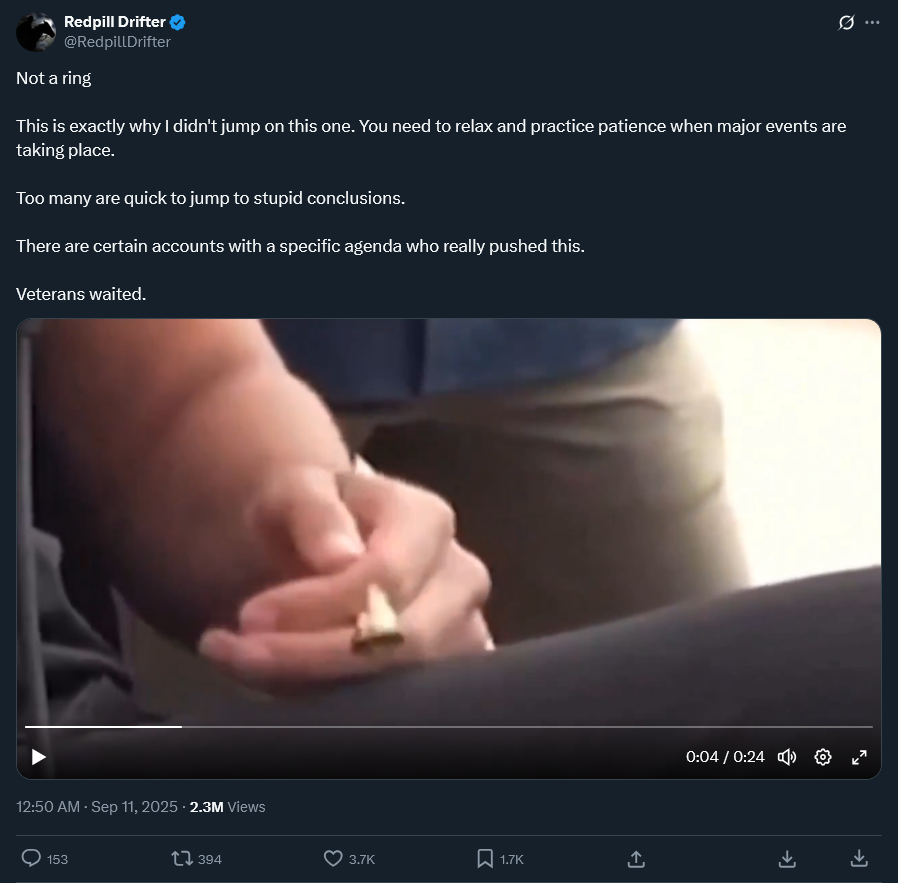This screenshot has height=883, width=898.
Task: Expand video to fullscreen
Action: point(859,757)
